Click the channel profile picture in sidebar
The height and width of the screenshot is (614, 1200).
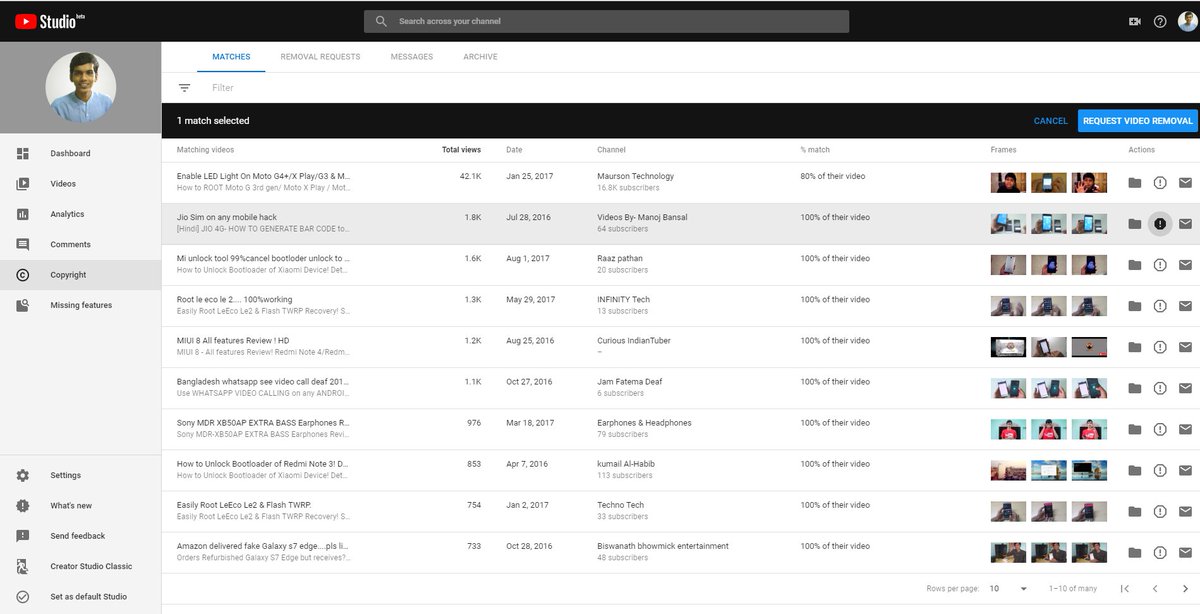[80, 87]
